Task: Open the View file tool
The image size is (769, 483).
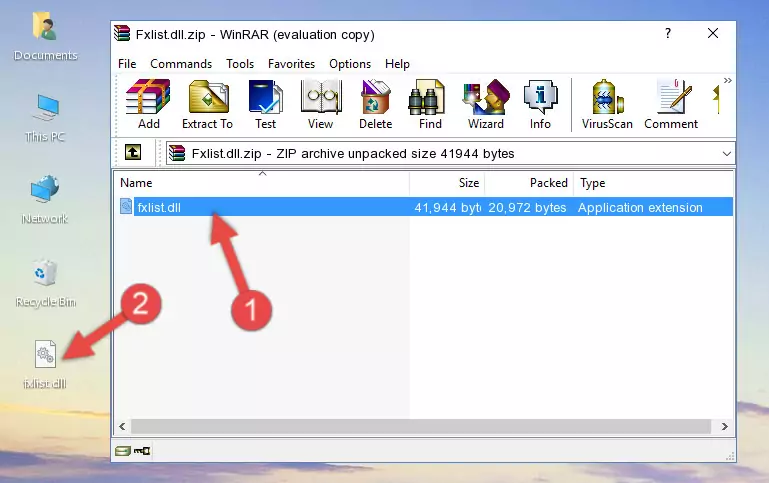Action: 321,104
